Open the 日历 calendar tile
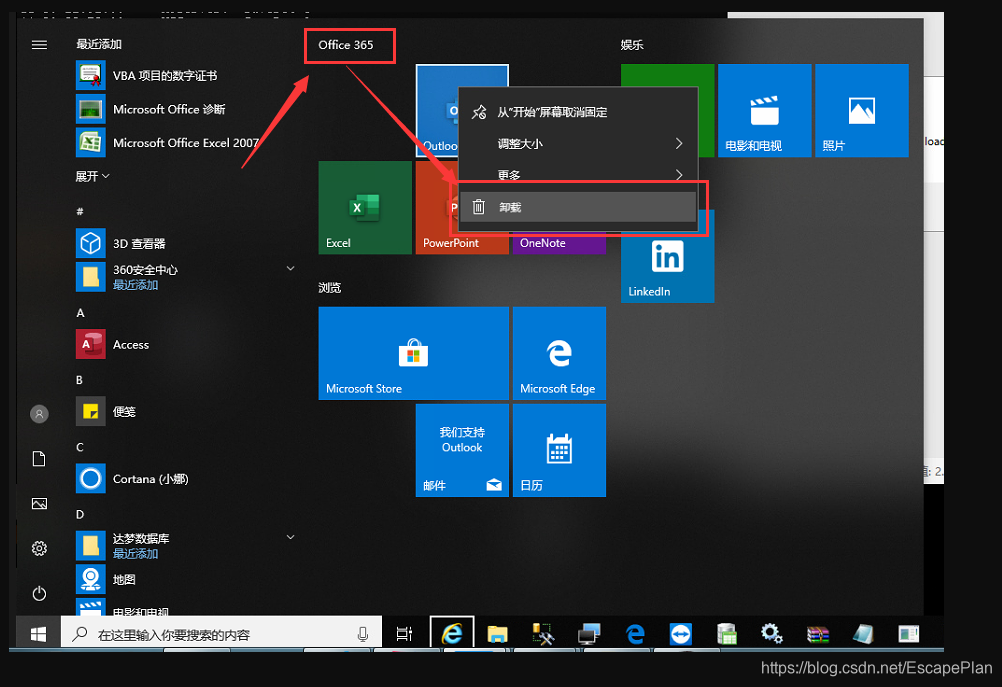1002x687 pixels. (559, 450)
